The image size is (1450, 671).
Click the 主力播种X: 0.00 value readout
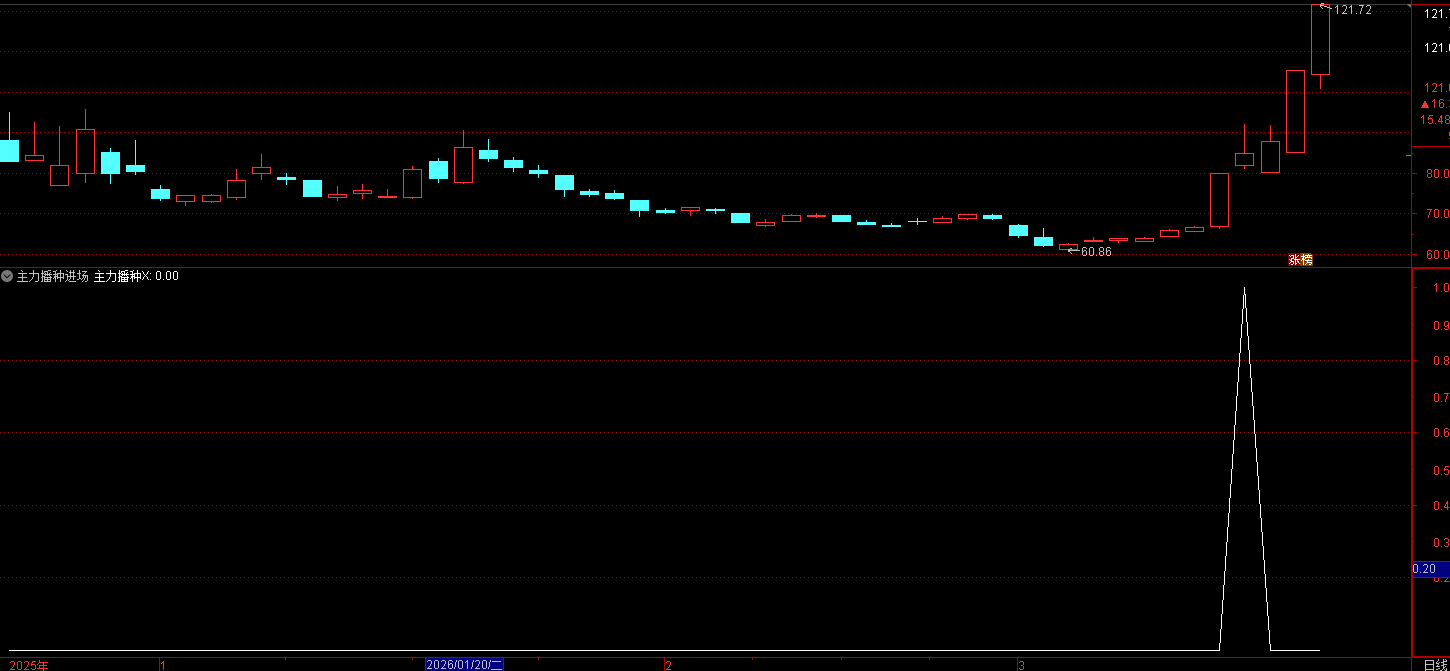[x=136, y=276]
